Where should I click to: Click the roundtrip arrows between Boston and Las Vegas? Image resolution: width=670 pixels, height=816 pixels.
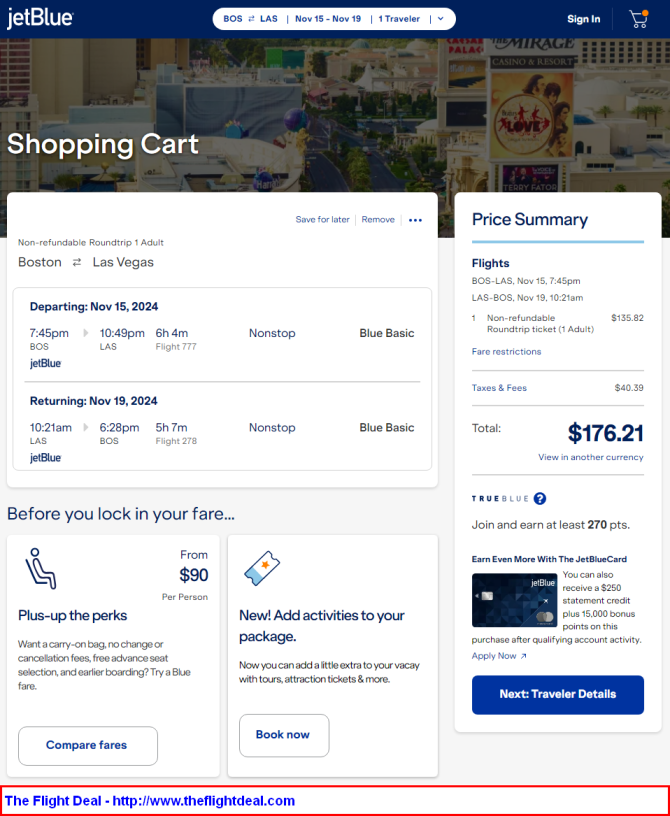point(77,262)
